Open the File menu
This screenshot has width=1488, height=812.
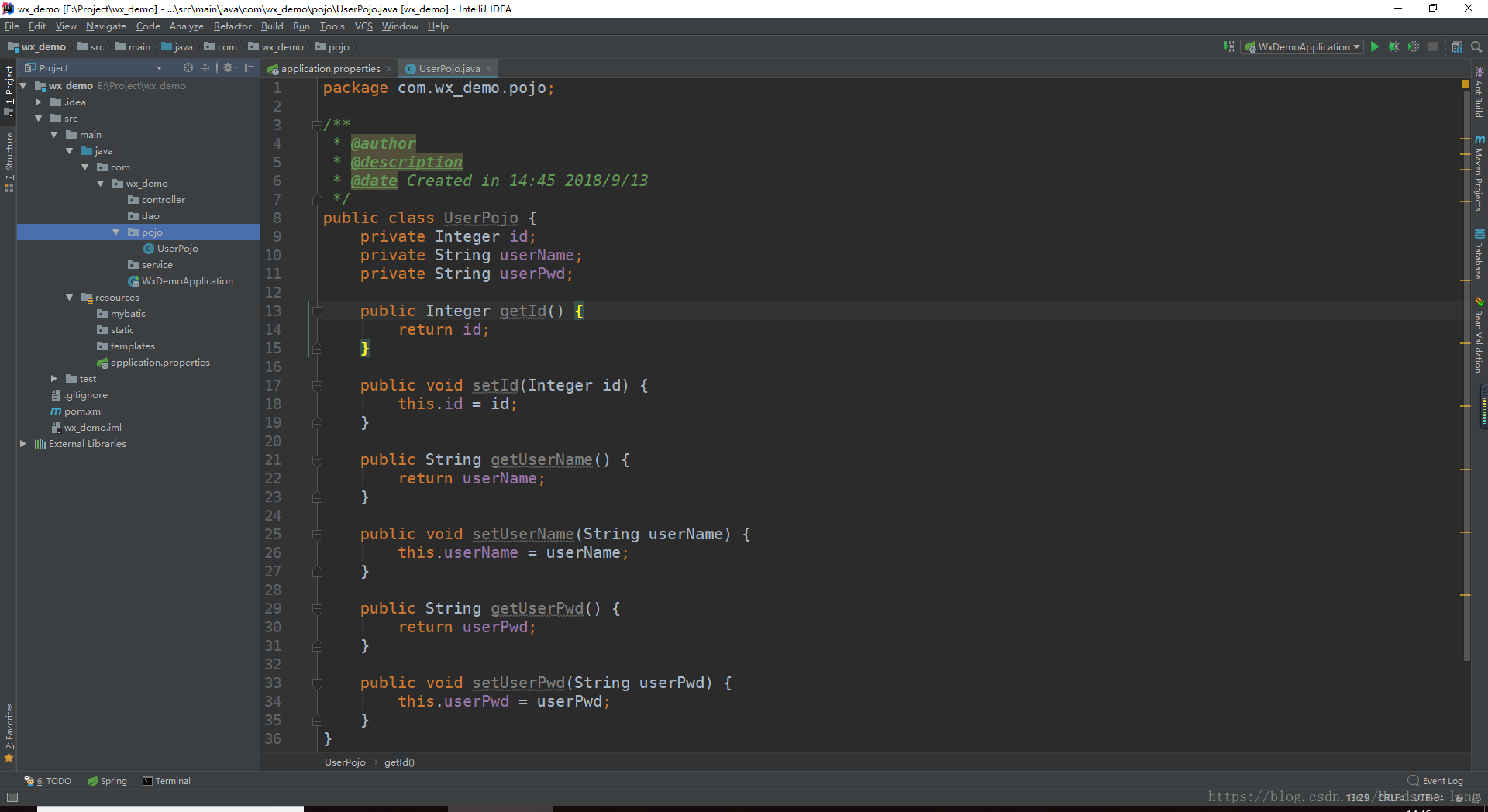pyautogui.click(x=12, y=26)
